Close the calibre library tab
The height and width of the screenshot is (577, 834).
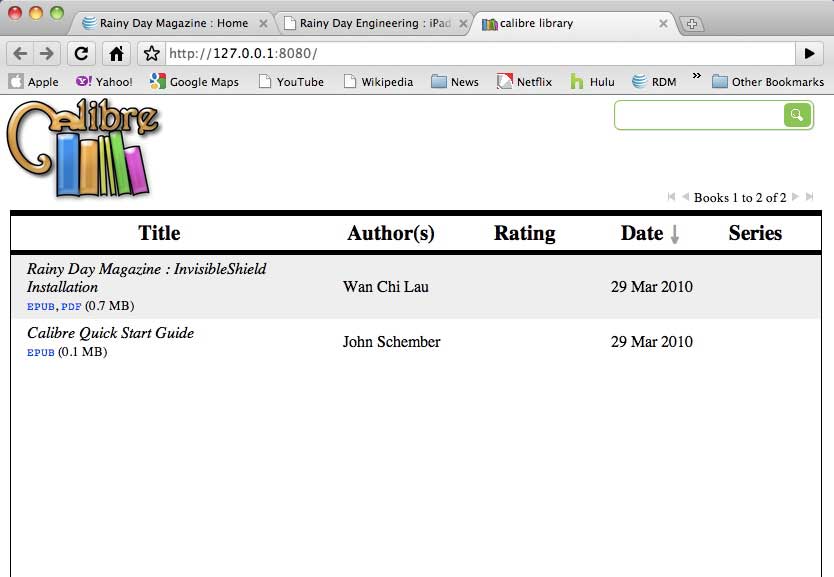[663, 23]
